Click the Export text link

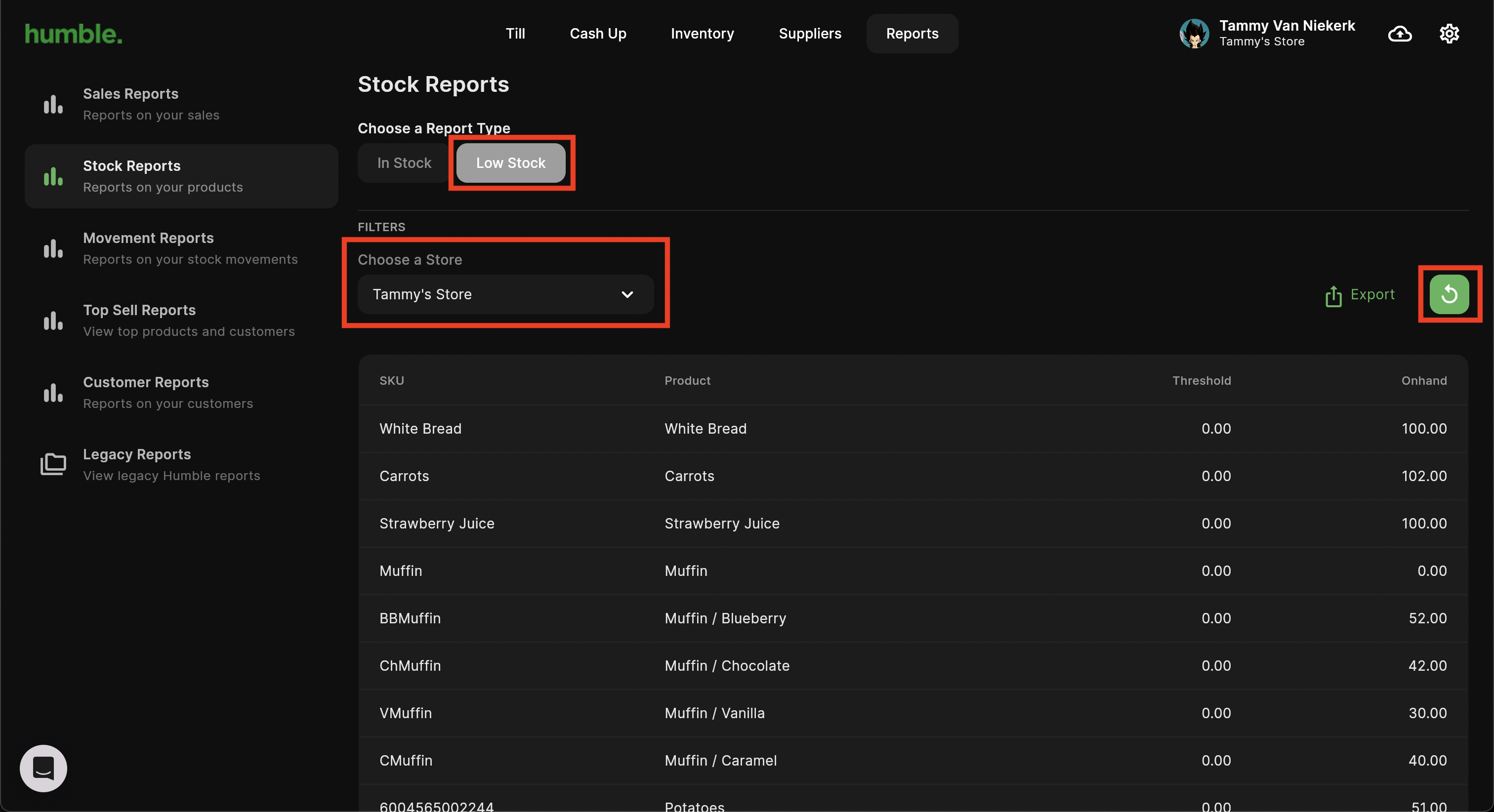tap(1372, 295)
